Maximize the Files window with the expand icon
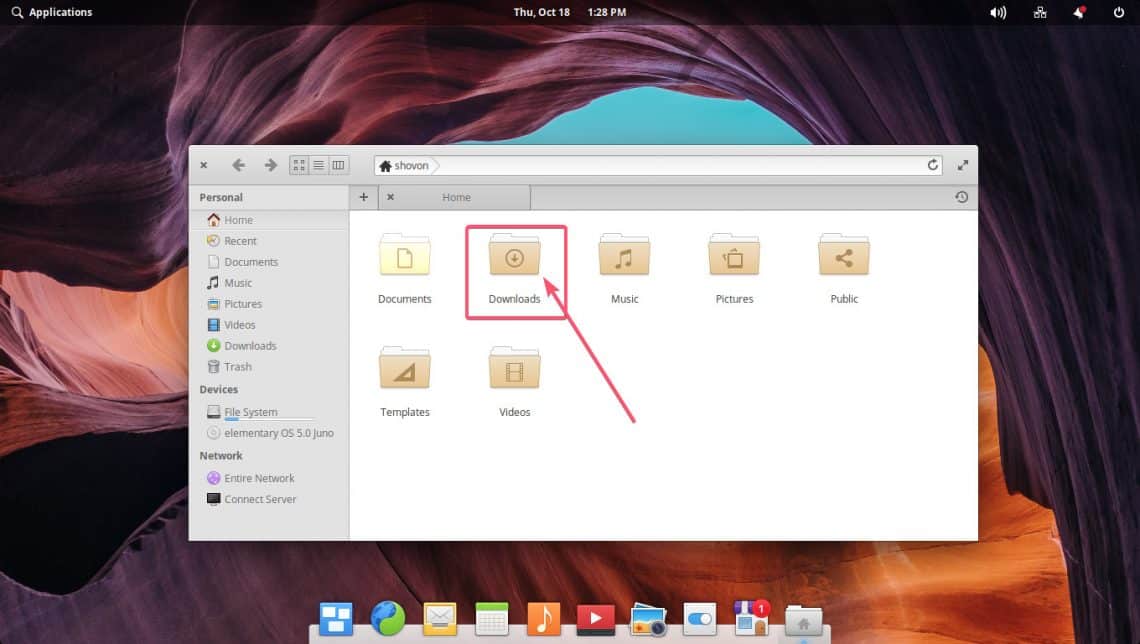The height and width of the screenshot is (644, 1140). [963, 165]
